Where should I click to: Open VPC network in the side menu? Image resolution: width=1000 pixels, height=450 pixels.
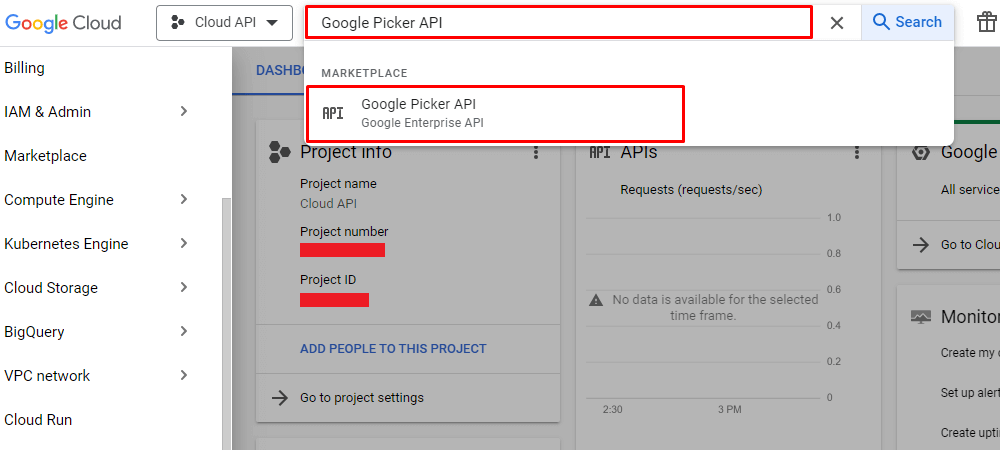coord(47,375)
